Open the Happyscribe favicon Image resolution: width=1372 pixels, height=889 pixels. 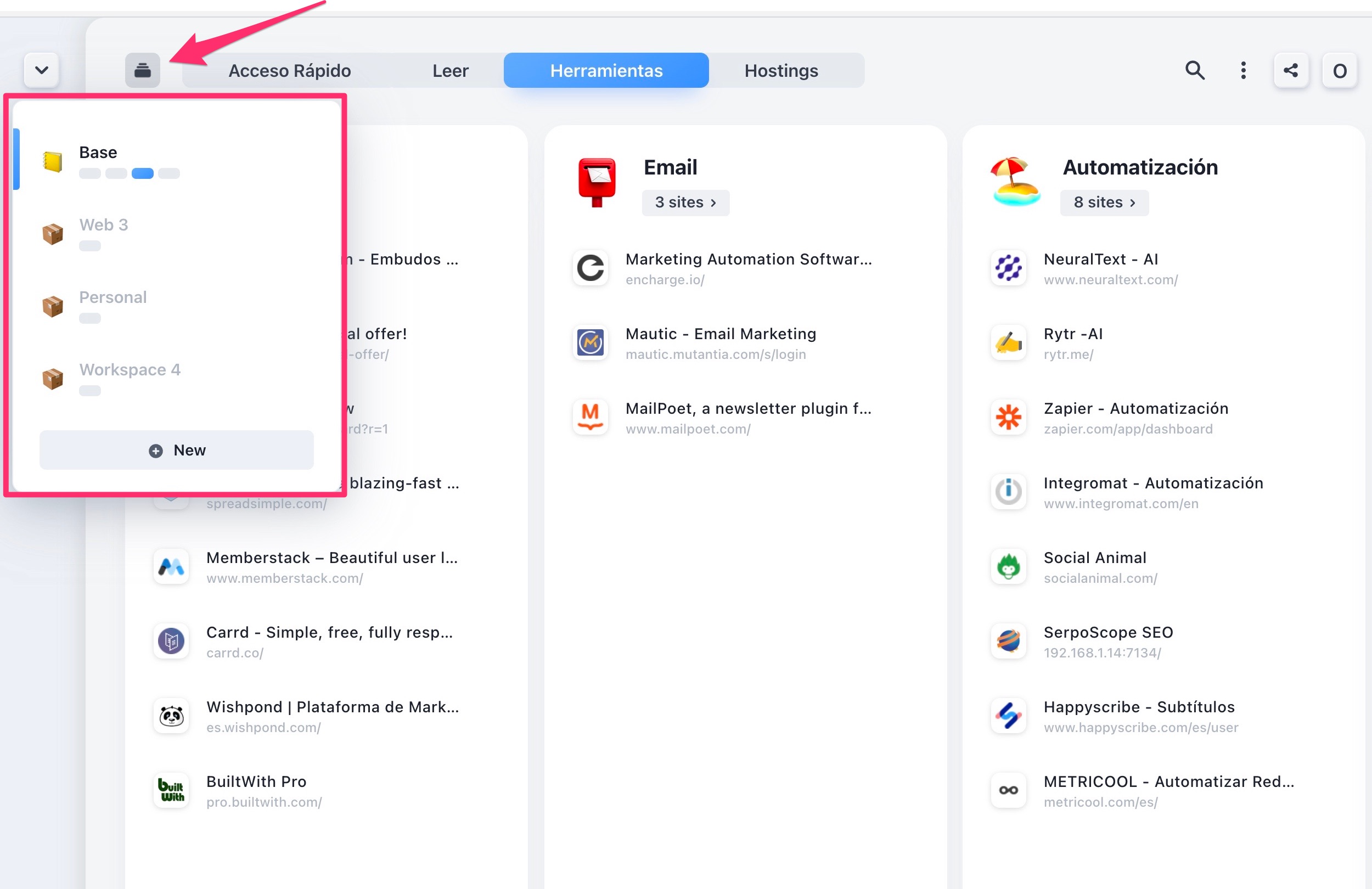[1008, 716]
